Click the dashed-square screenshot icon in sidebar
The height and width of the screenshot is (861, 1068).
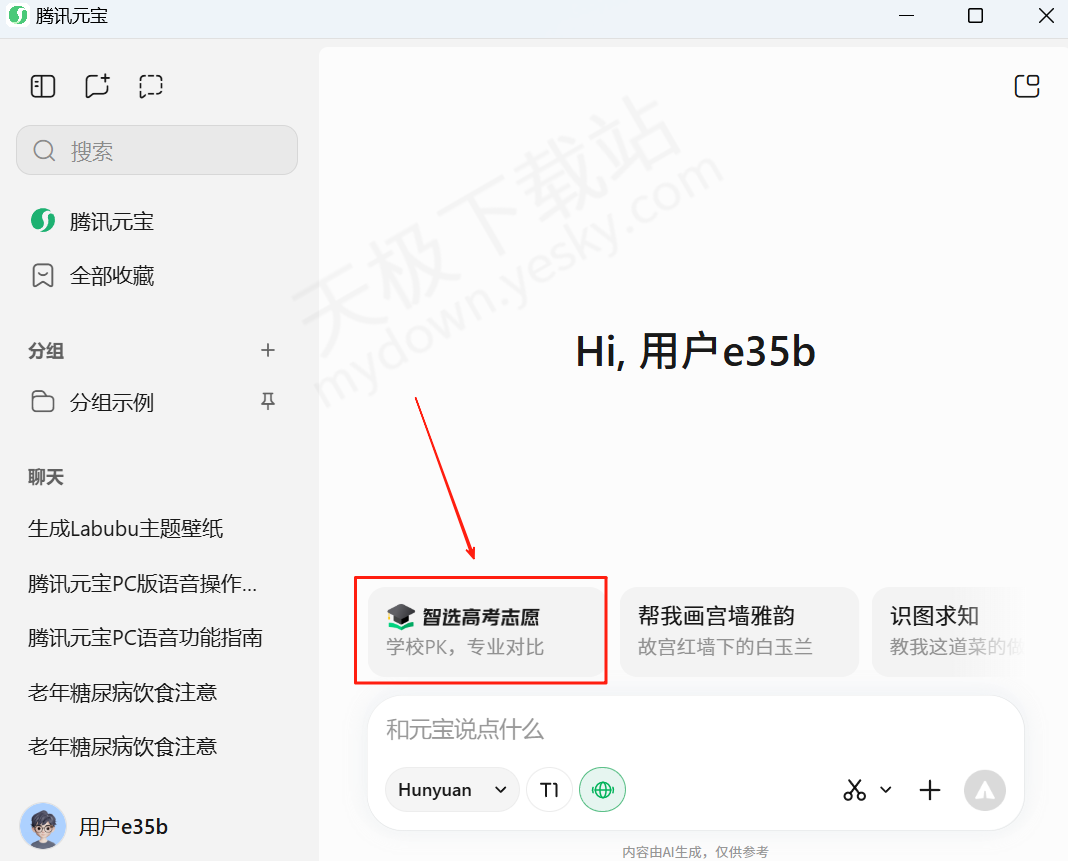click(x=151, y=87)
